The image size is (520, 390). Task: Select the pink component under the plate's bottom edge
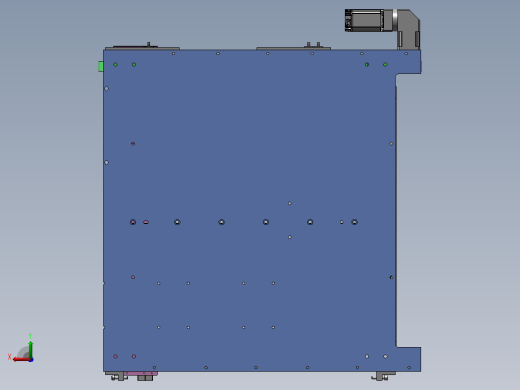[141, 374]
